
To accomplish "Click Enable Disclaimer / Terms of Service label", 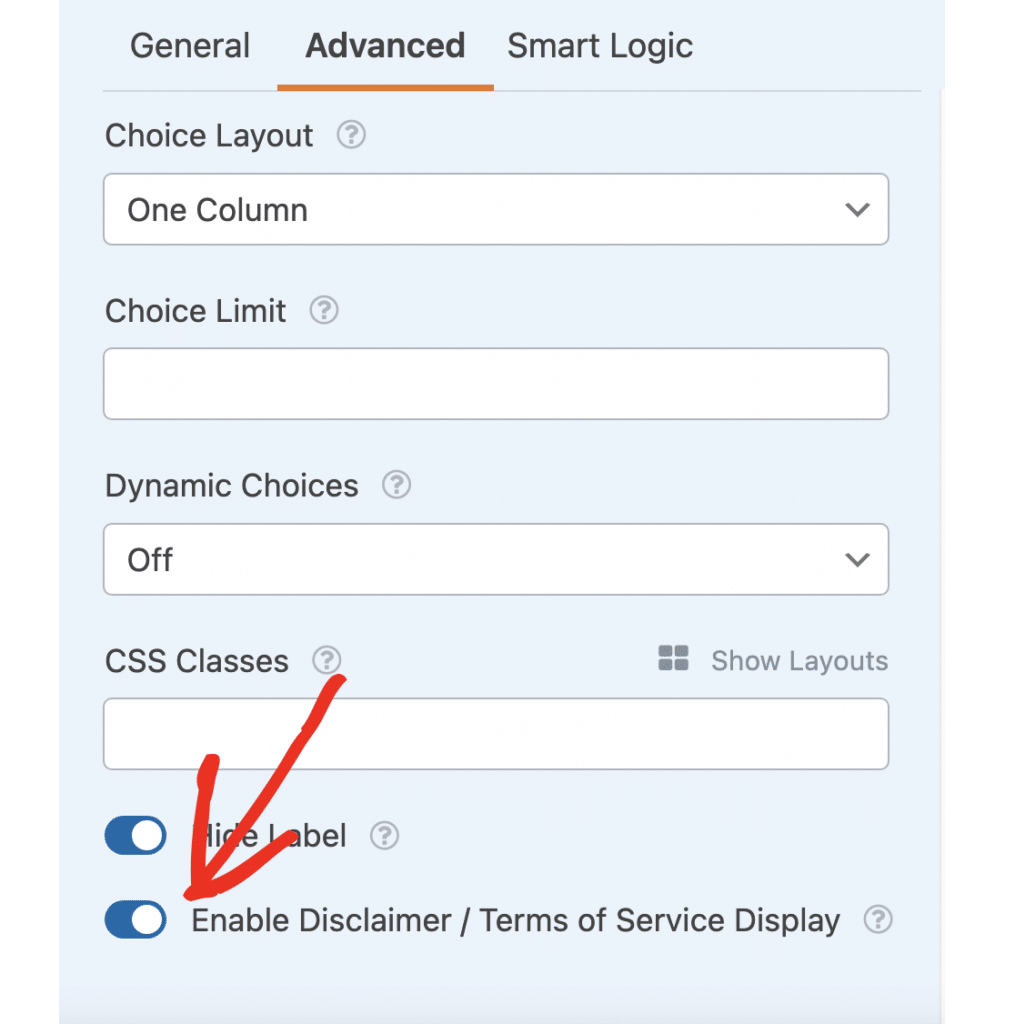I will [x=515, y=920].
